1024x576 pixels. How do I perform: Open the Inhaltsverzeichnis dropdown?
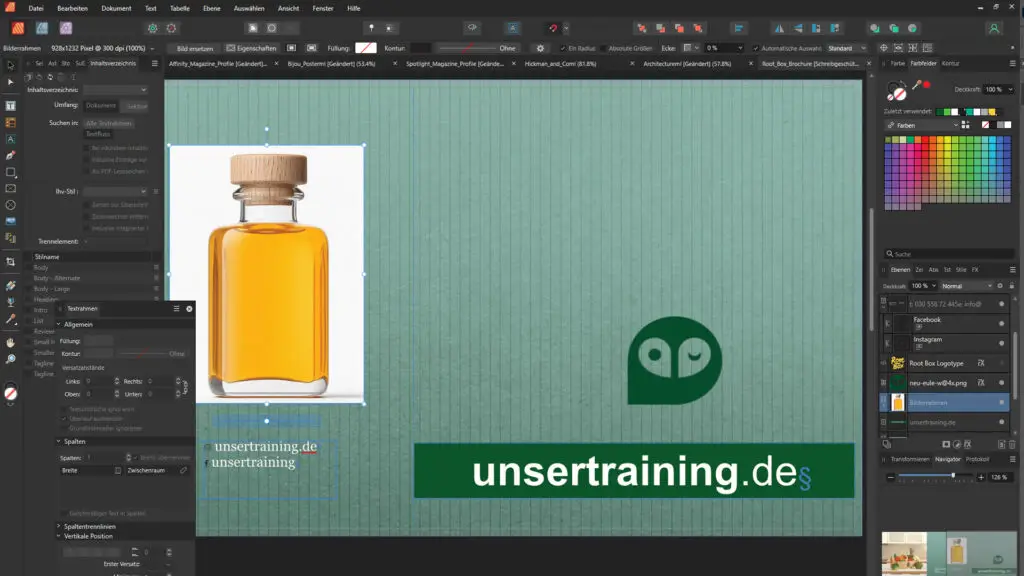tap(116, 90)
